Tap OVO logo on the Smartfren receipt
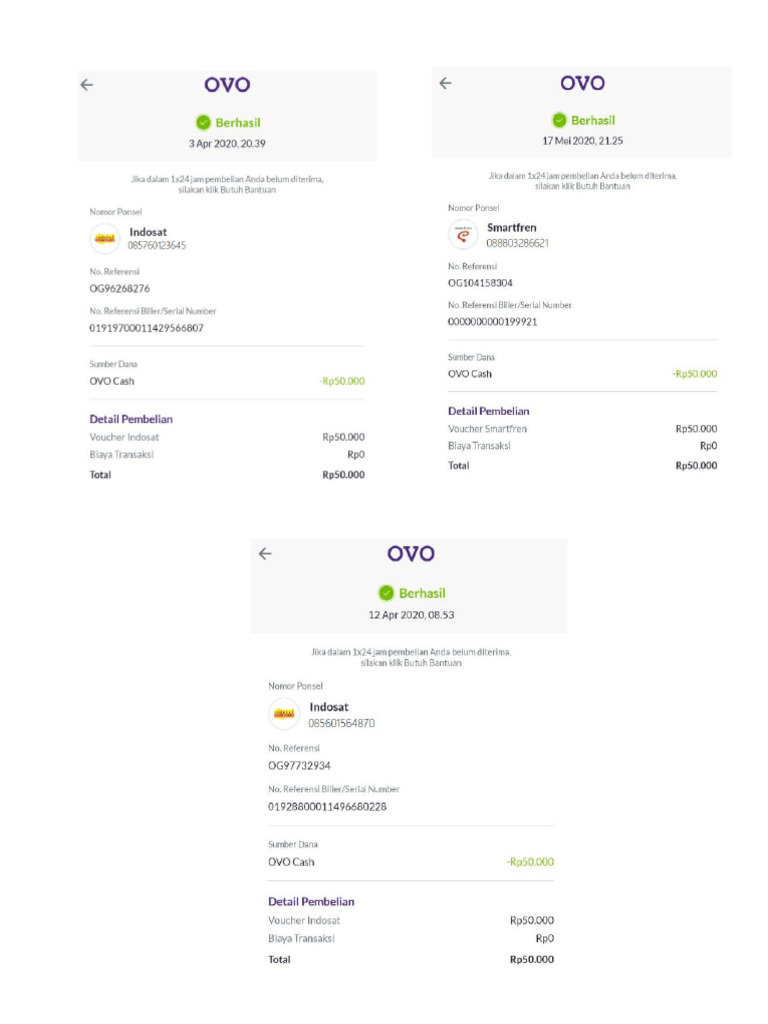 coord(582,83)
